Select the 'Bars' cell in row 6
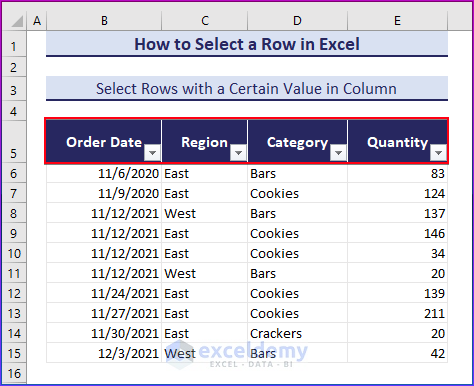This screenshot has width=474, height=386. [x=297, y=173]
